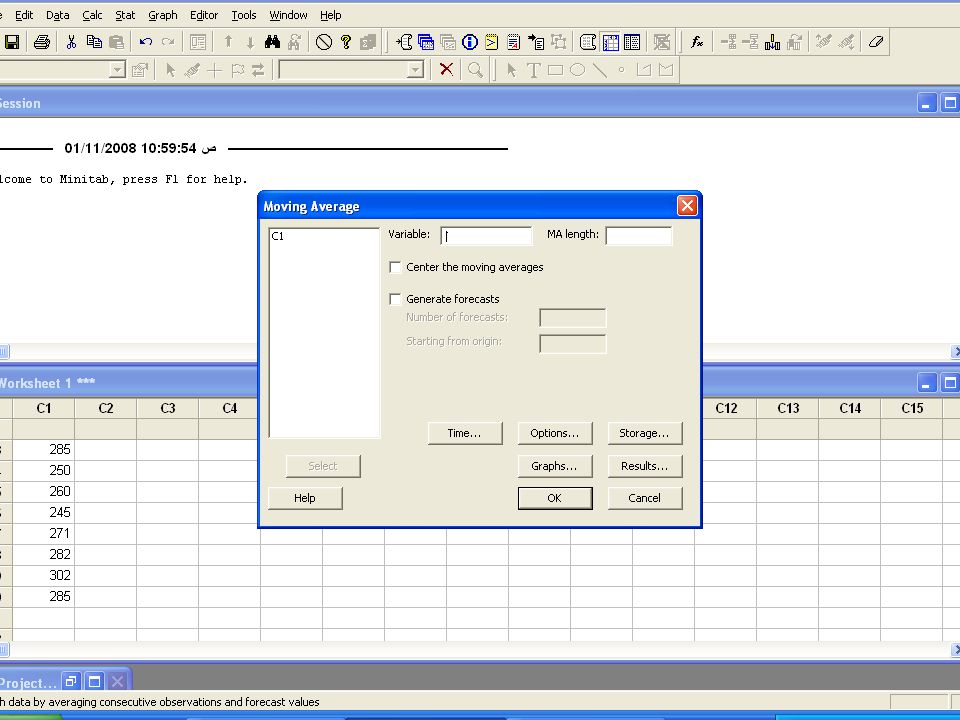Click the scroll icon left of the blue grid
960x720 pixels.
coord(588,42)
